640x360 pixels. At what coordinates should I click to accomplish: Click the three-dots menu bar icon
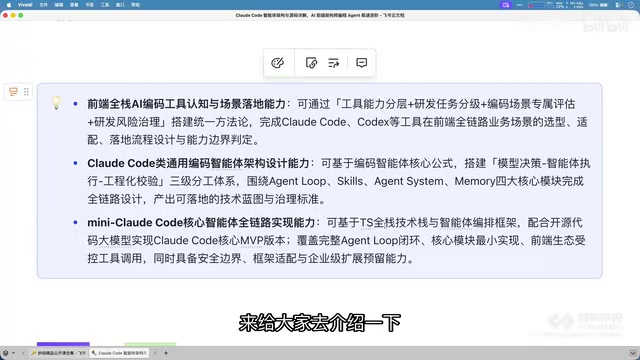[x=520, y=5]
